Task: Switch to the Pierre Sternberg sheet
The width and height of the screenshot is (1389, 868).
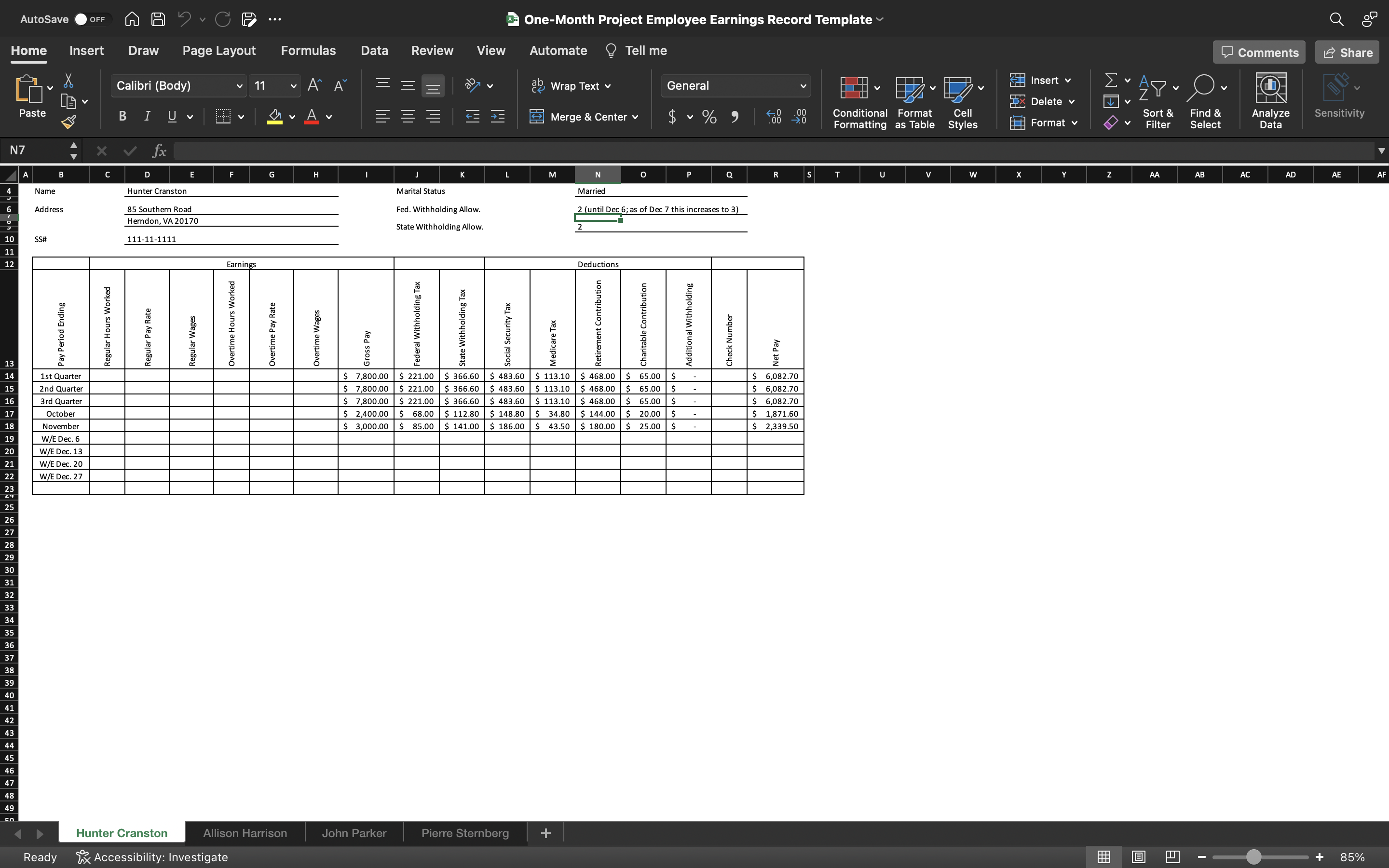Action: [x=464, y=832]
